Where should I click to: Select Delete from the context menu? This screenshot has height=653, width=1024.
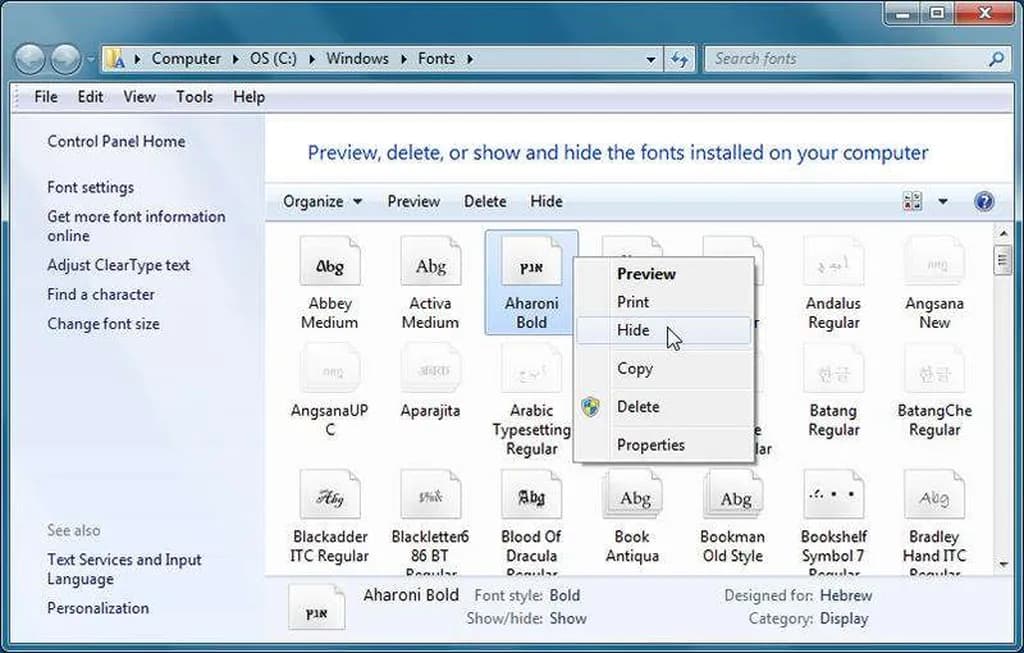pos(638,407)
